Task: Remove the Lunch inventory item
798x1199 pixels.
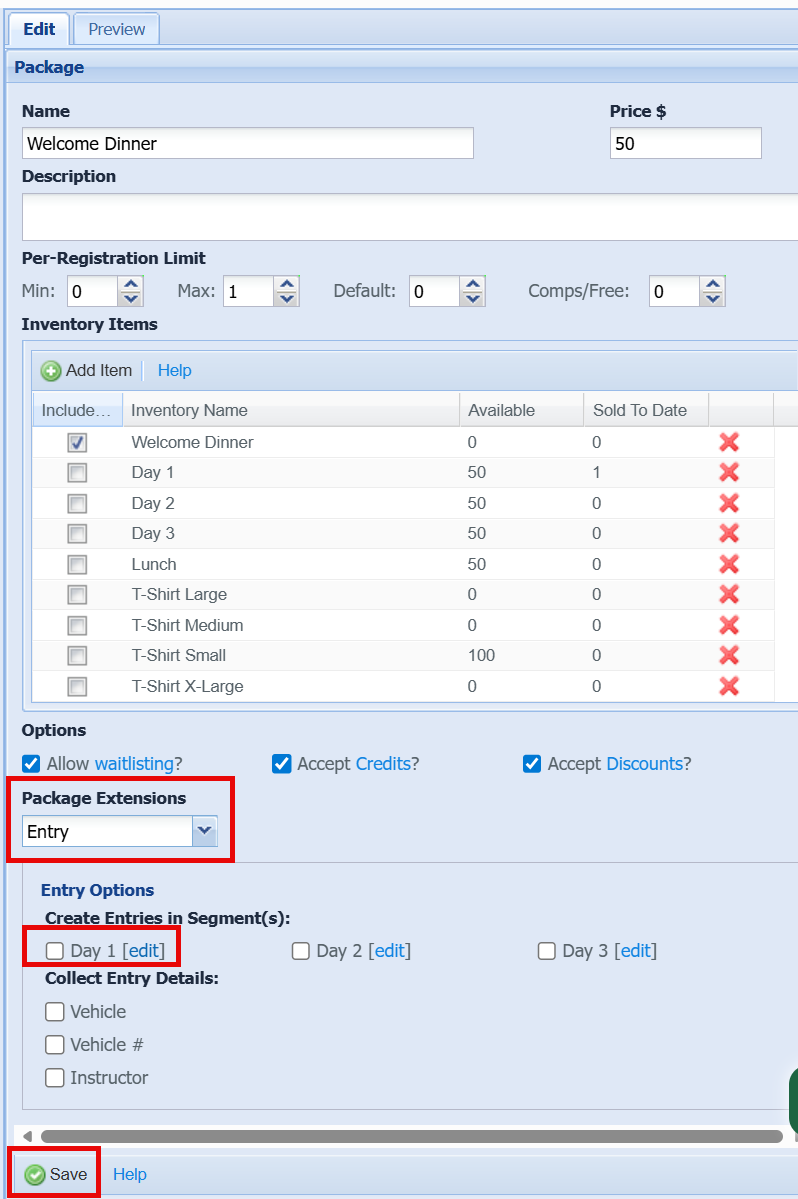Action: (729, 564)
